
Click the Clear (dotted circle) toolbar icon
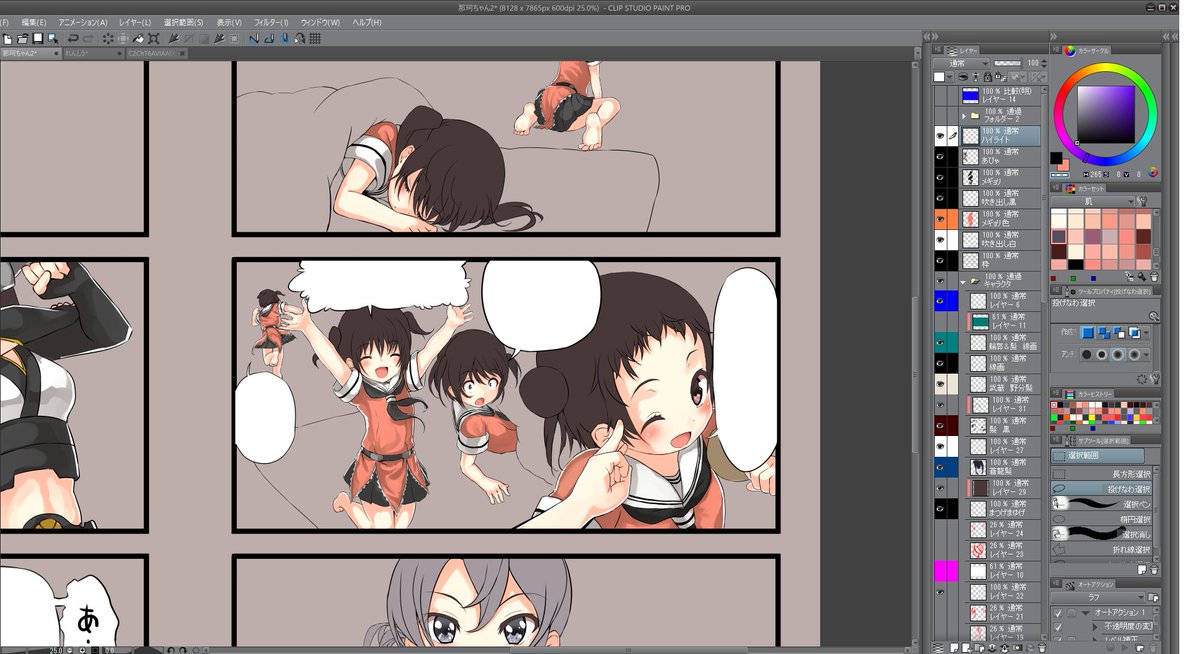click(108, 38)
